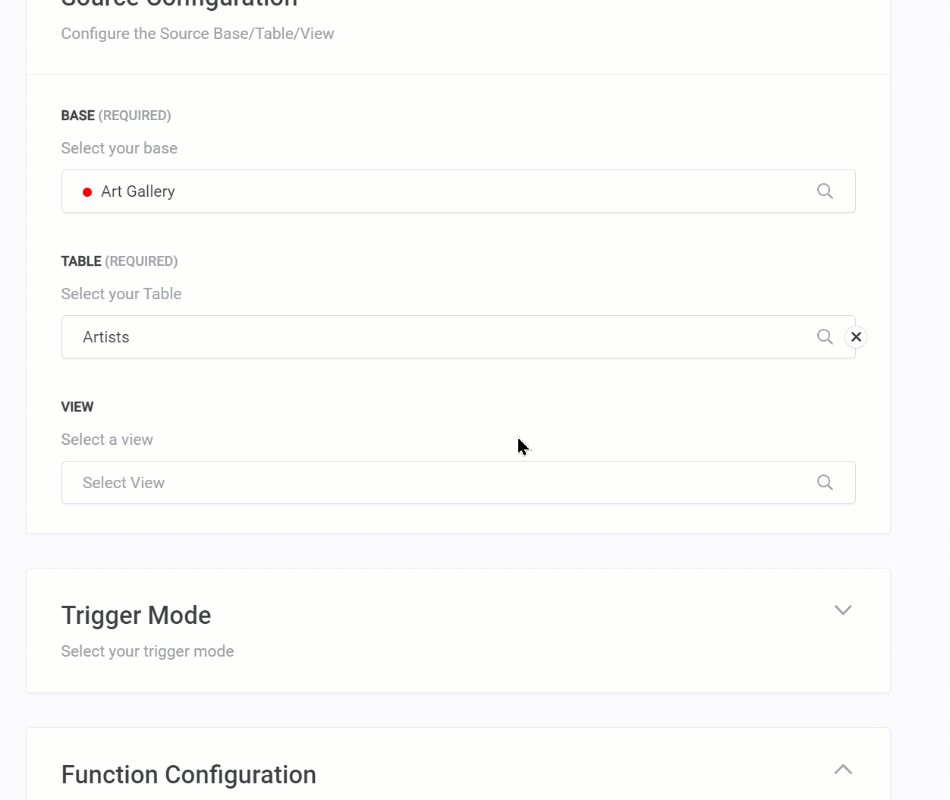This screenshot has width=950, height=800.
Task: Open the Artists table dropdown
Action: pyautogui.click(x=440, y=337)
